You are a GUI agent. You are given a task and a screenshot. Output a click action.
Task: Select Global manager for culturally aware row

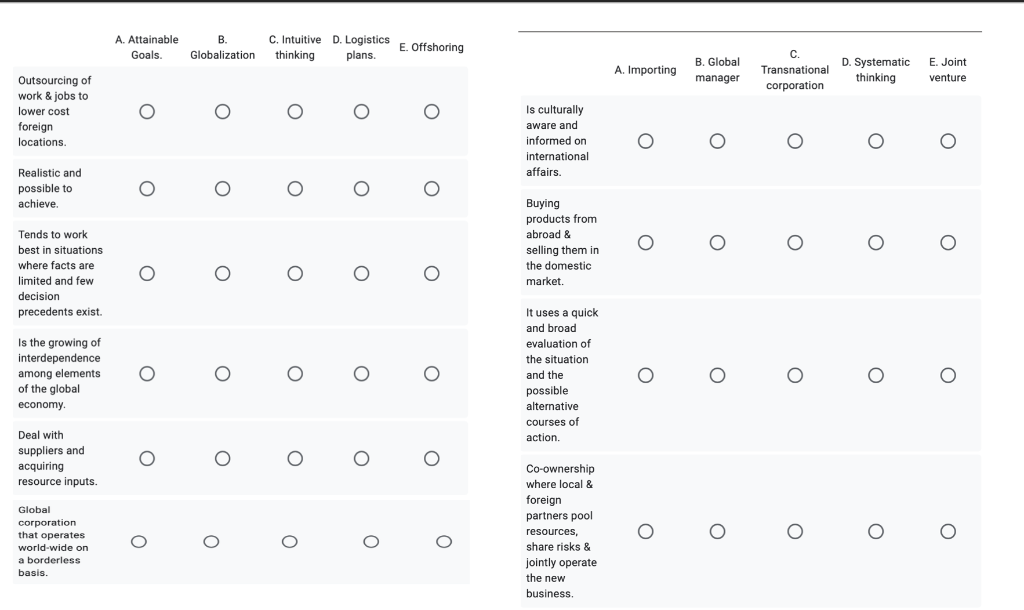717,141
